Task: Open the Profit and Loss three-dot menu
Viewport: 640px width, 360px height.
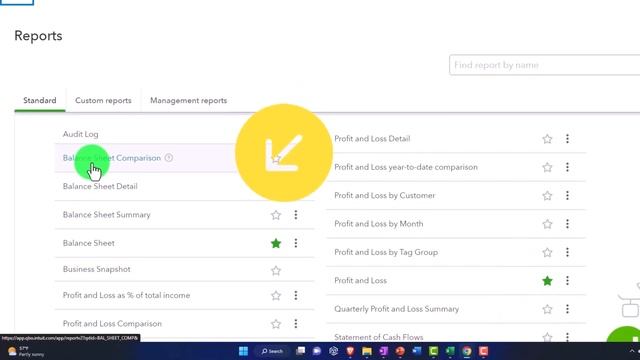Action: click(x=567, y=281)
